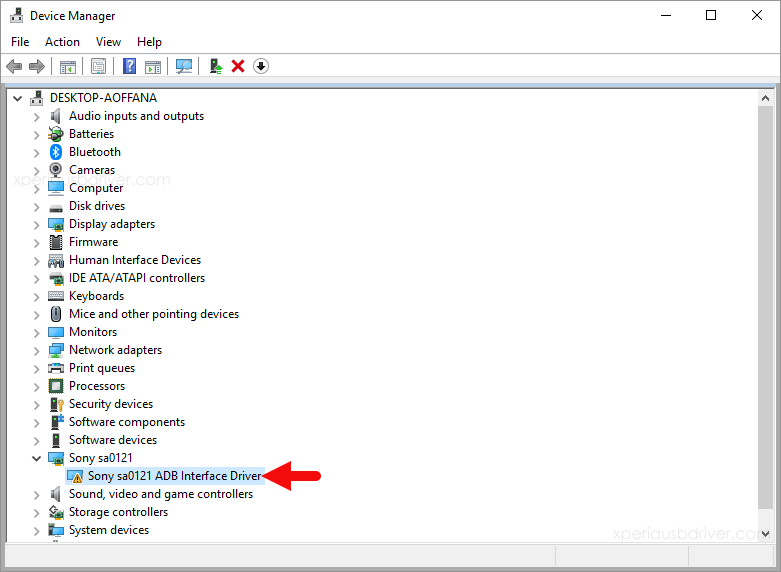This screenshot has height=572, width=781.
Task: Click the Cameras webcam icon
Action: tap(56, 170)
